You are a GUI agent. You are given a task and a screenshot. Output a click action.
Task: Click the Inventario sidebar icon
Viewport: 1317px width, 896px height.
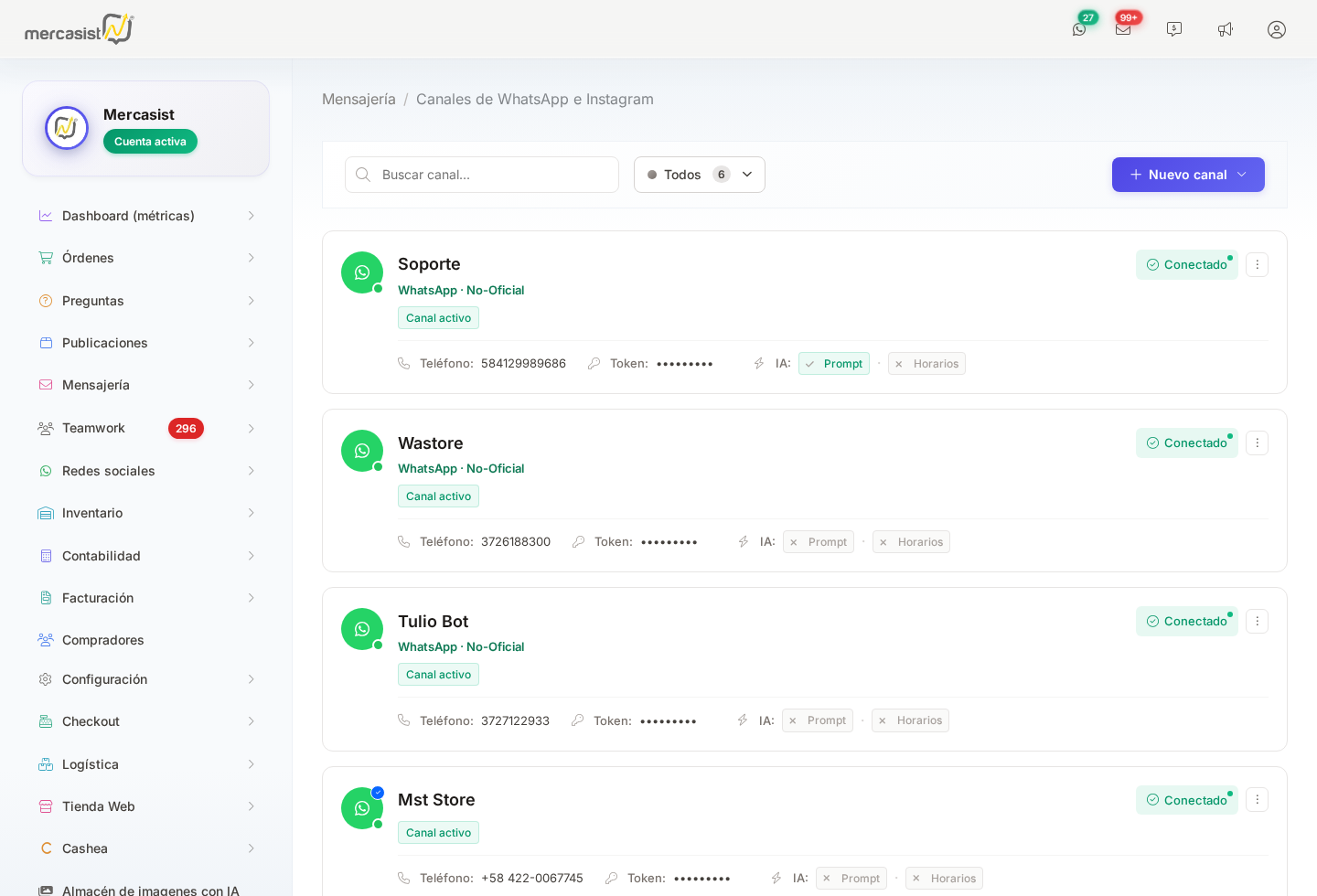(46, 513)
